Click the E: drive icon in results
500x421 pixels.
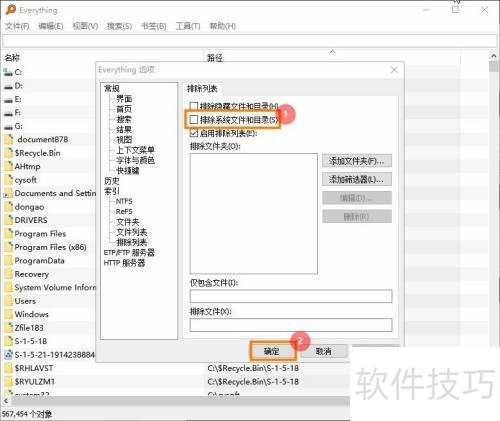(8, 99)
